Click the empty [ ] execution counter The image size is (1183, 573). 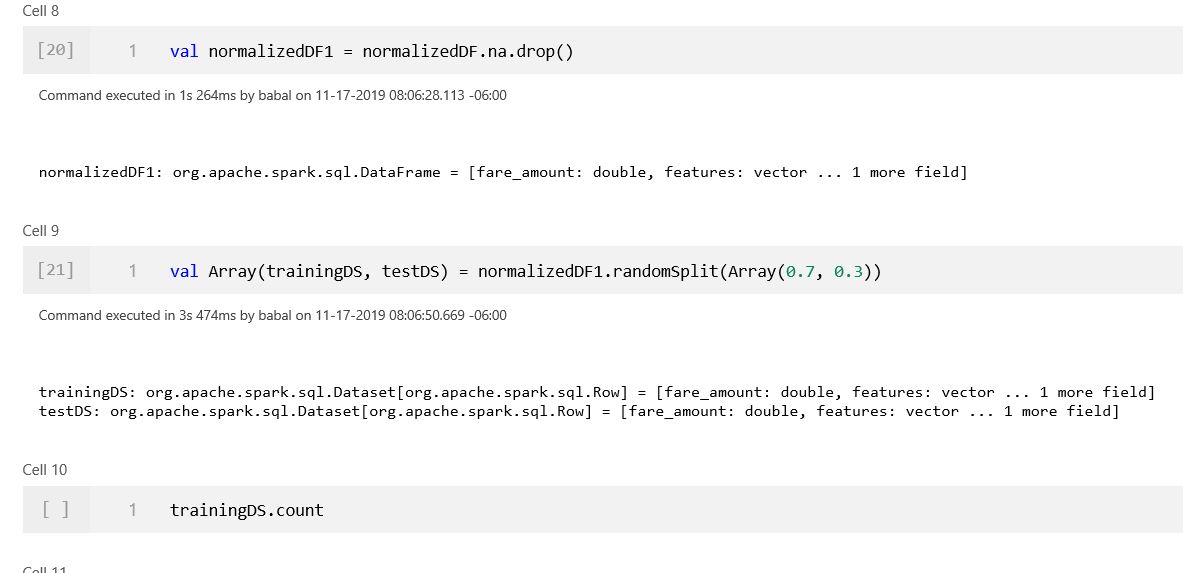56,509
